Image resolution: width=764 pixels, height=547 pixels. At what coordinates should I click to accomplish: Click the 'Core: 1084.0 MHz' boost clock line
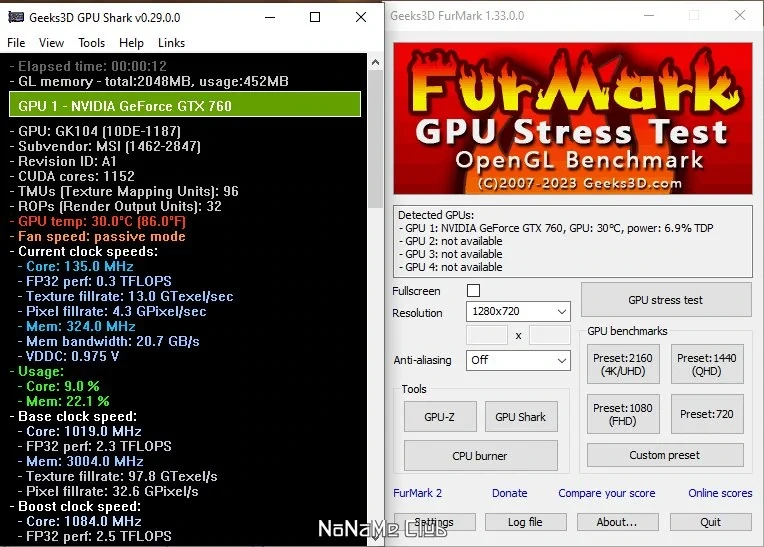80,522
